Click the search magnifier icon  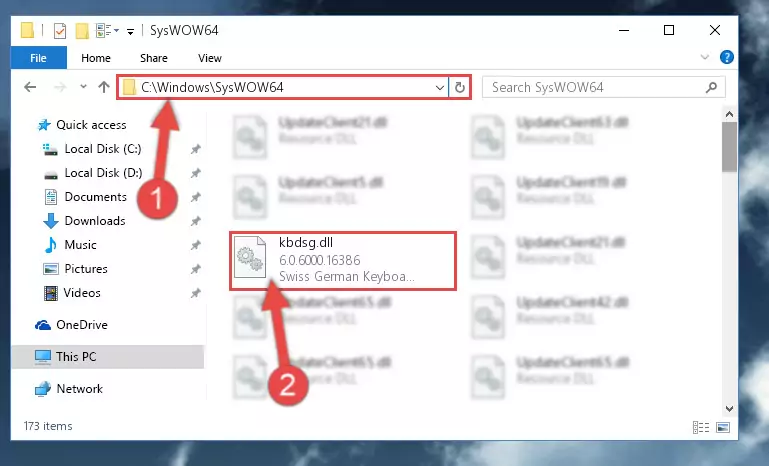711,87
